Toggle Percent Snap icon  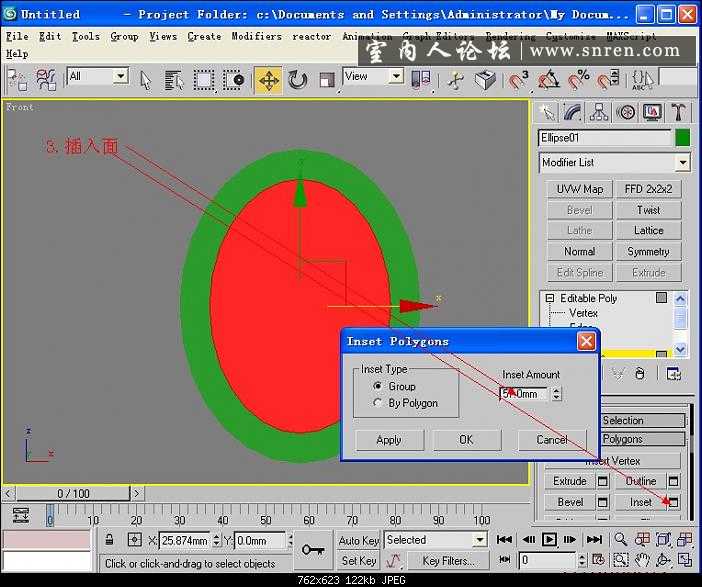[578, 80]
